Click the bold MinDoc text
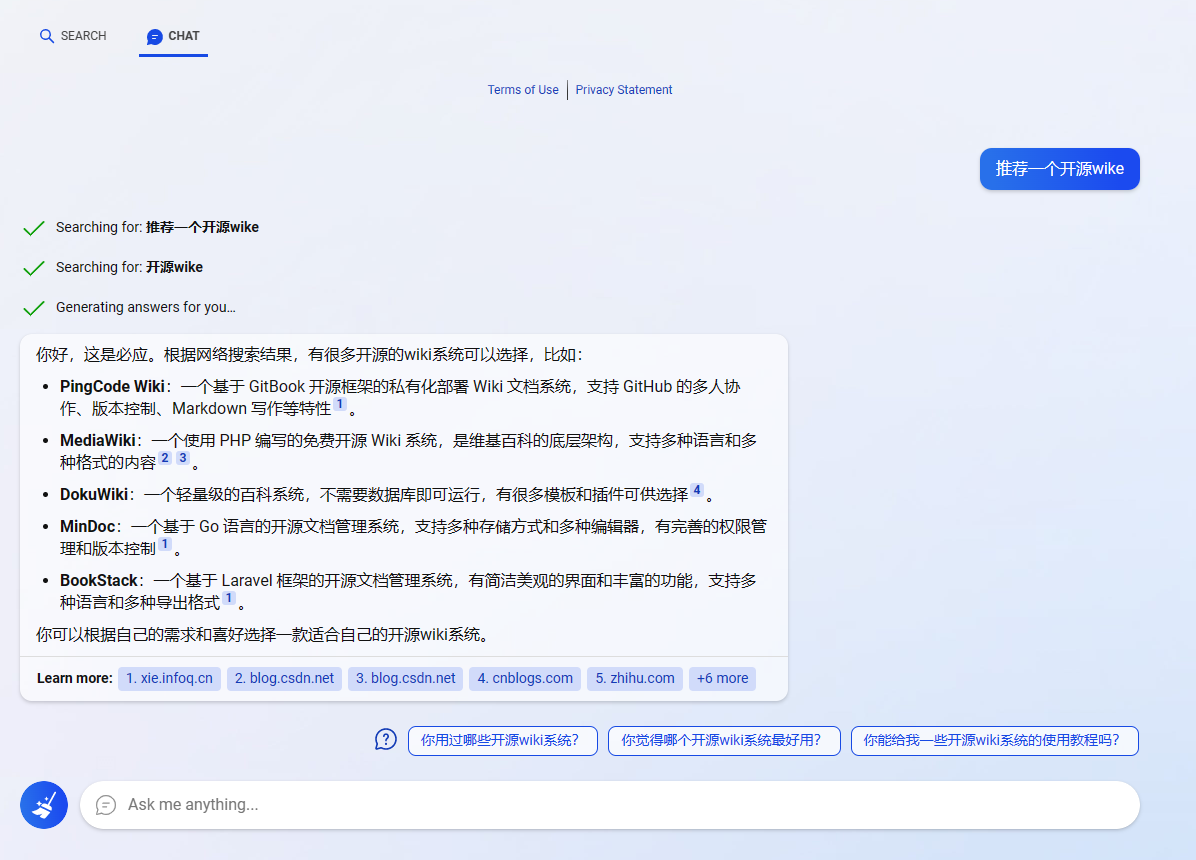 [88, 527]
